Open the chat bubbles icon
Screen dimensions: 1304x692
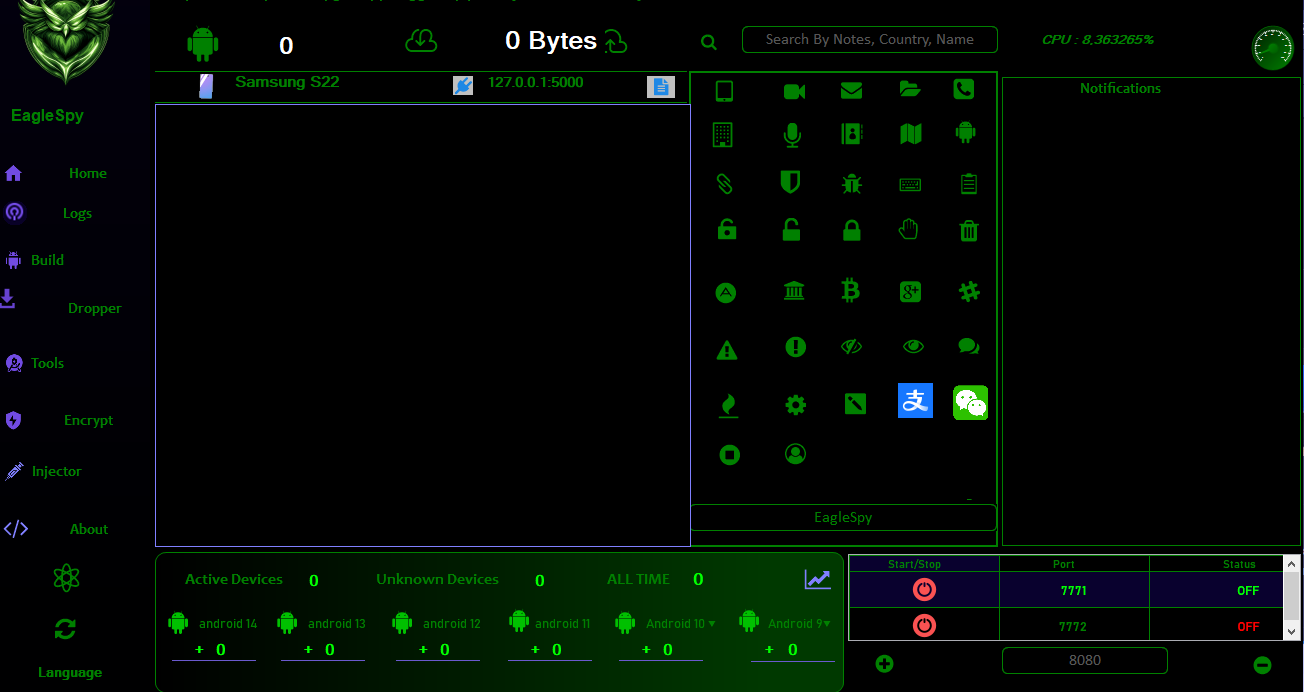(968, 347)
